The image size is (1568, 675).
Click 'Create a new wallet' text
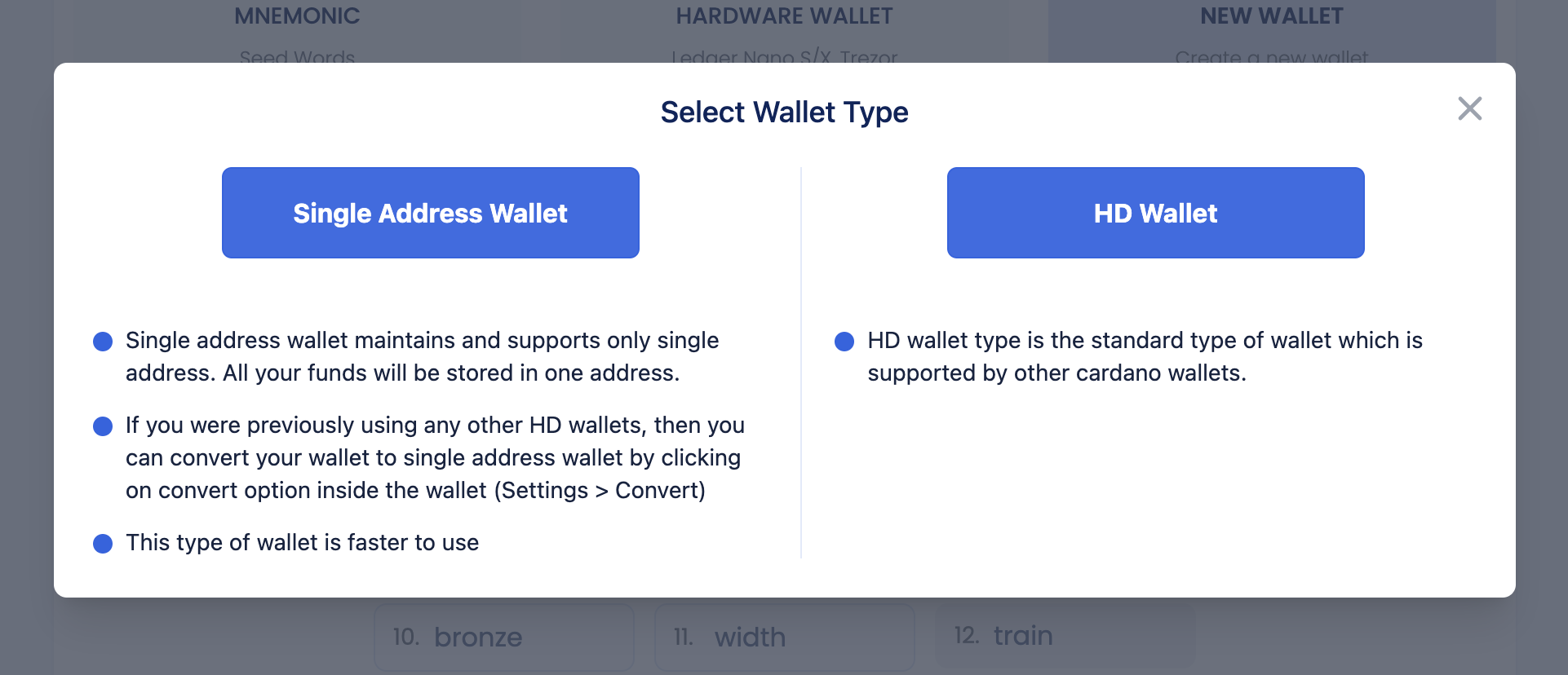click(x=1273, y=55)
